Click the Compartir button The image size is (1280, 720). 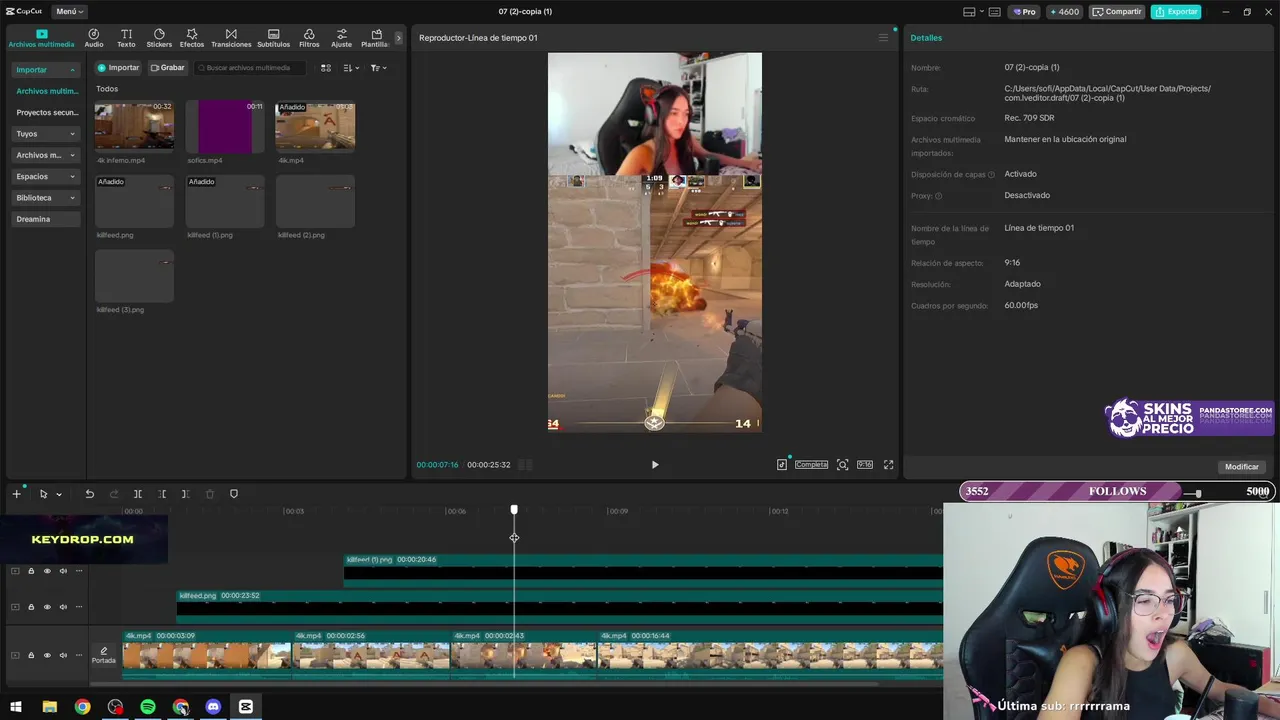point(1117,12)
